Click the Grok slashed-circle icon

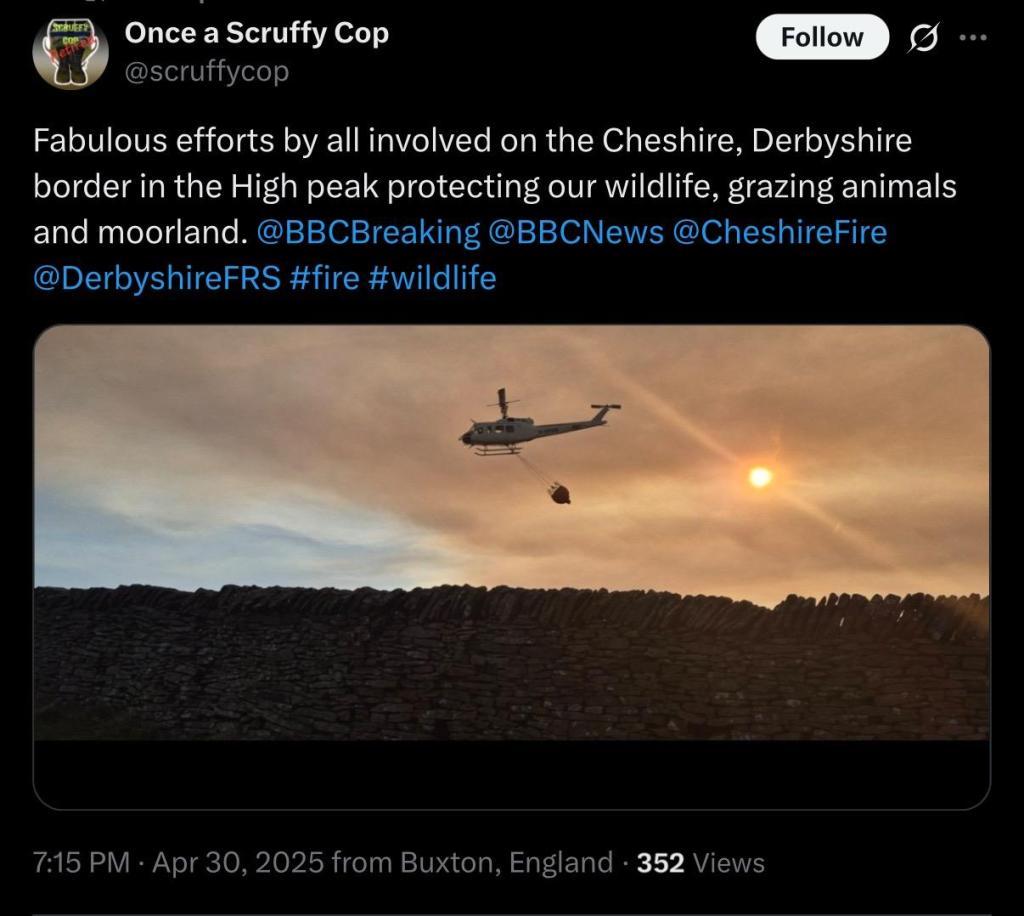point(922,38)
